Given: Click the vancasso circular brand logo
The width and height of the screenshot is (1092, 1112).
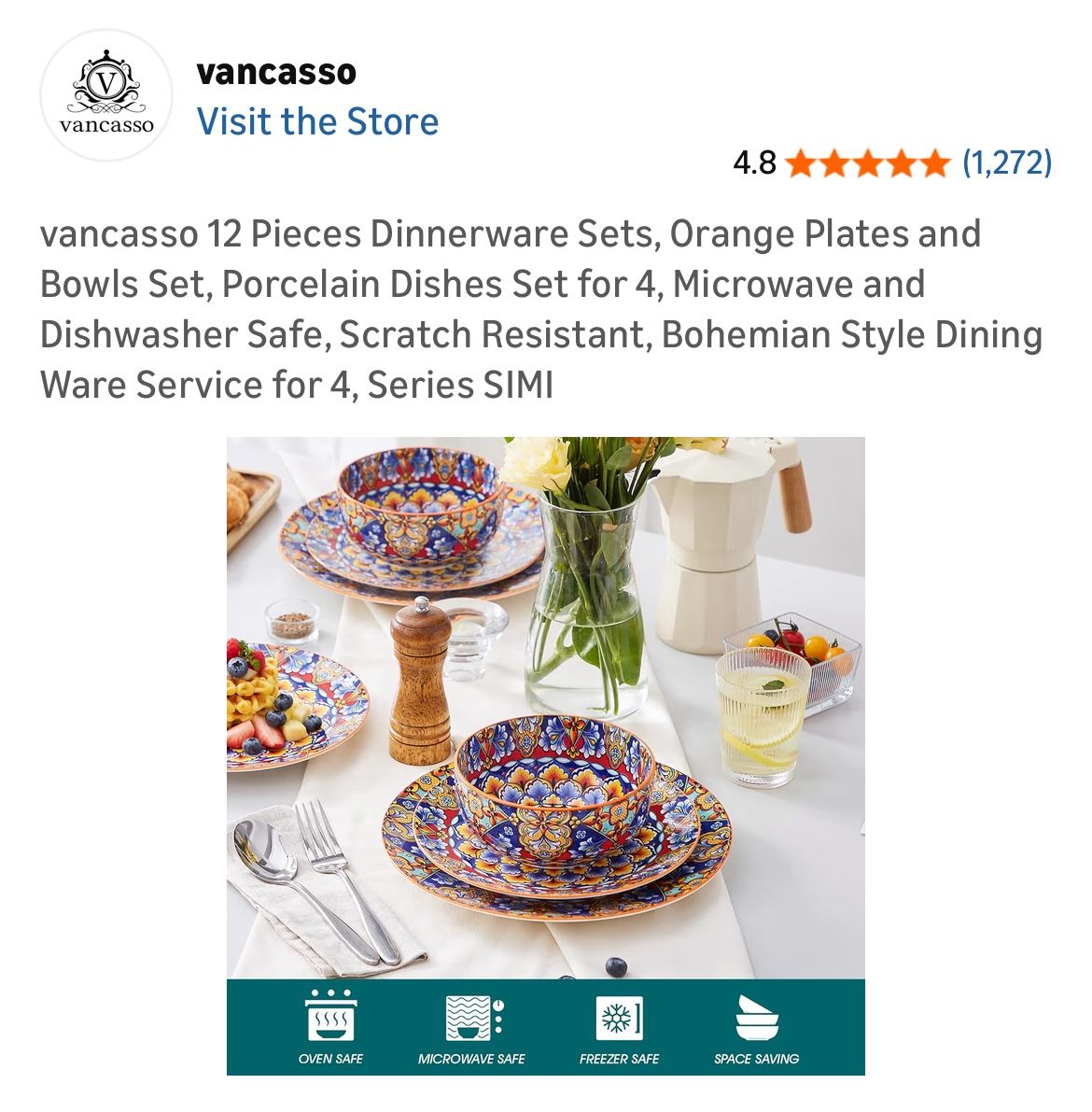Looking at the screenshot, I should tap(106, 95).
